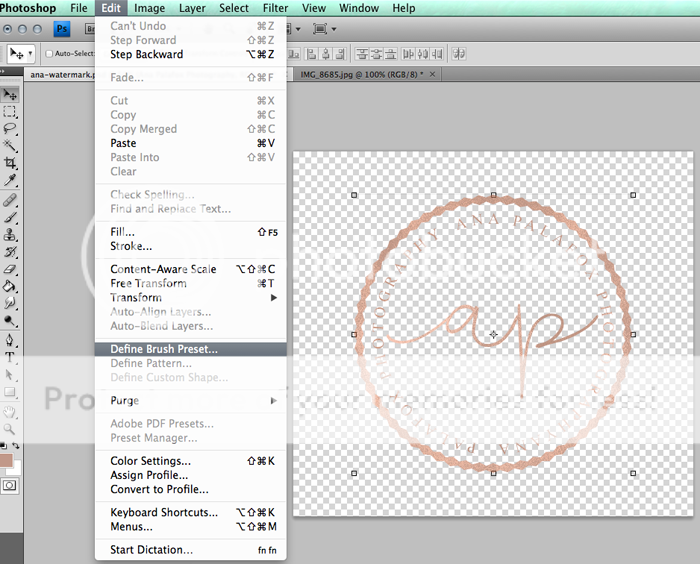The height and width of the screenshot is (564, 700).
Task: Enable the Auto-Select checkbox
Action: (x=49, y=54)
